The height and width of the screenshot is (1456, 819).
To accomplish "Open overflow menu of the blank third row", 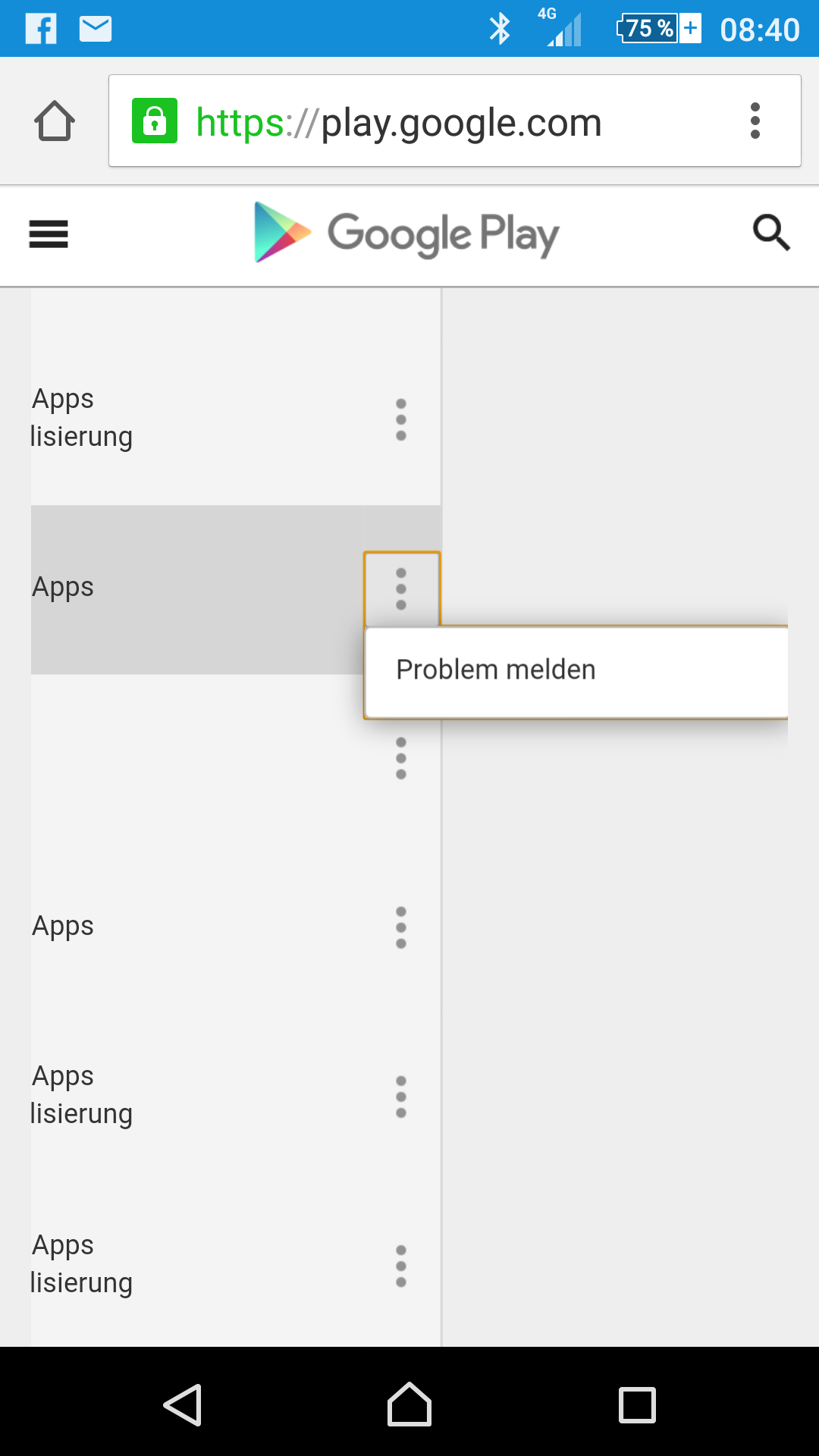I will [x=401, y=758].
